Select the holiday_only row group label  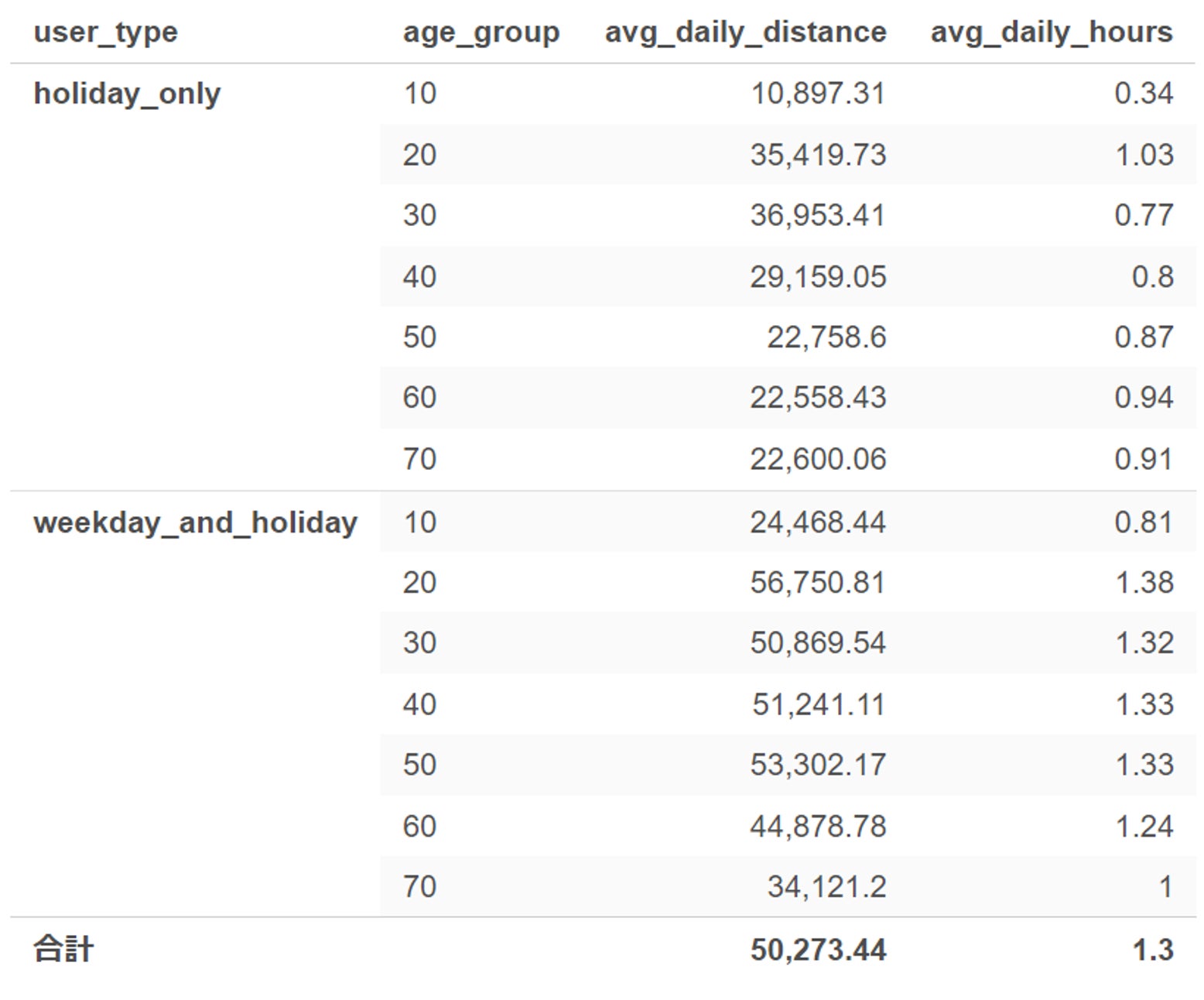coord(127,94)
